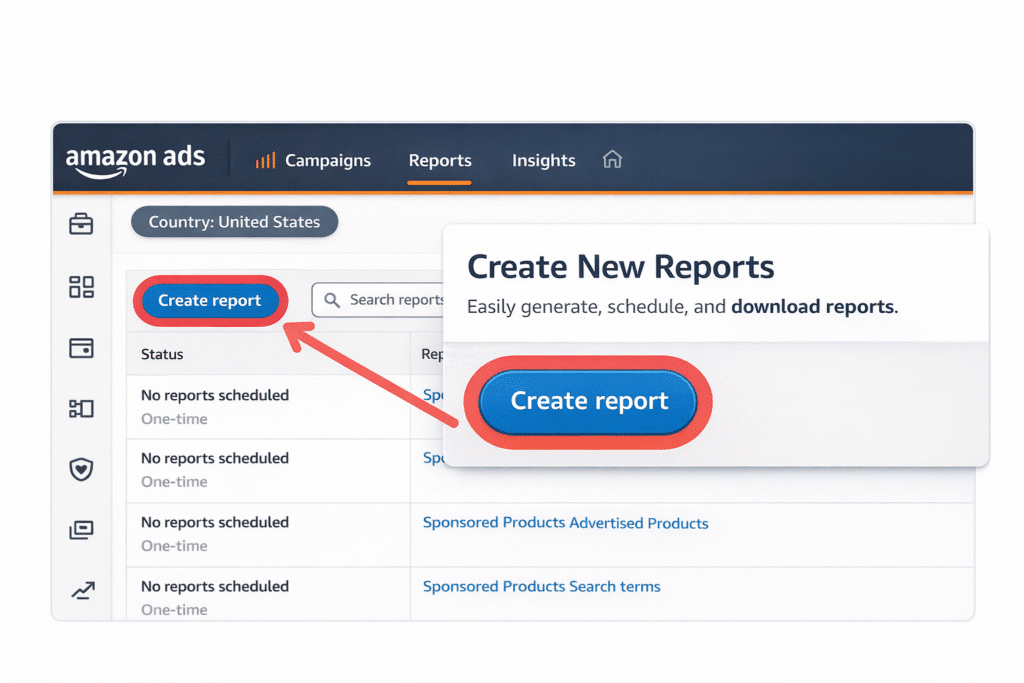1024x683 pixels.
Task: Select the wallet card sidebar icon
Action: click(x=81, y=348)
